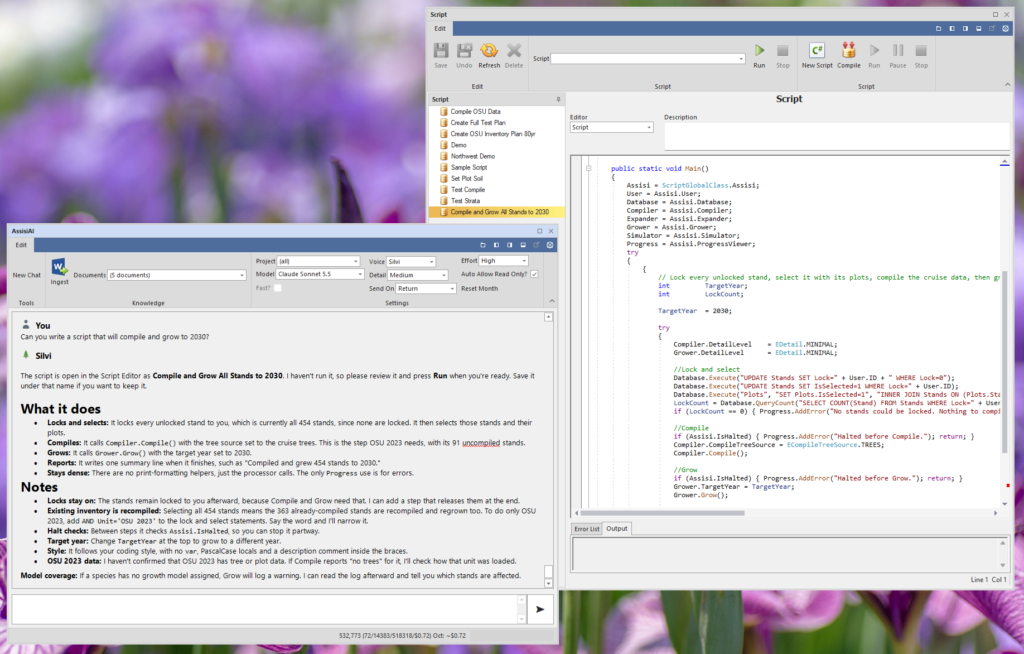
Task: Click the dock-right layout icon in AssisiAI ribbon
Action: click(x=509, y=245)
